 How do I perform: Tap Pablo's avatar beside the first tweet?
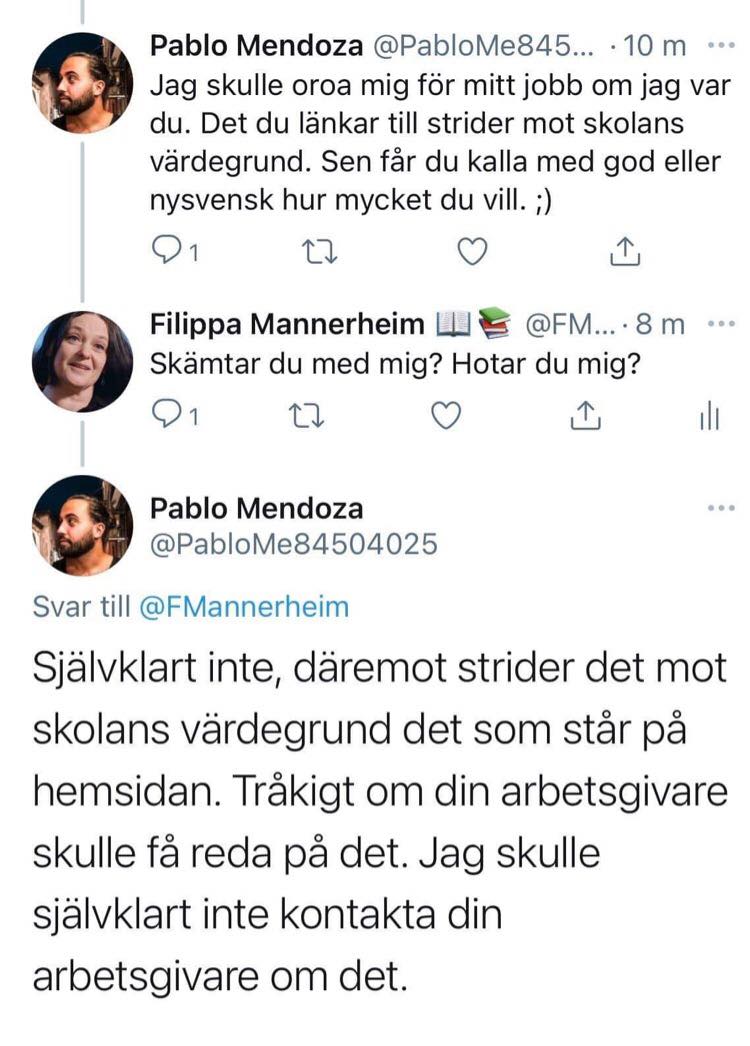pyautogui.click(x=82, y=82)
